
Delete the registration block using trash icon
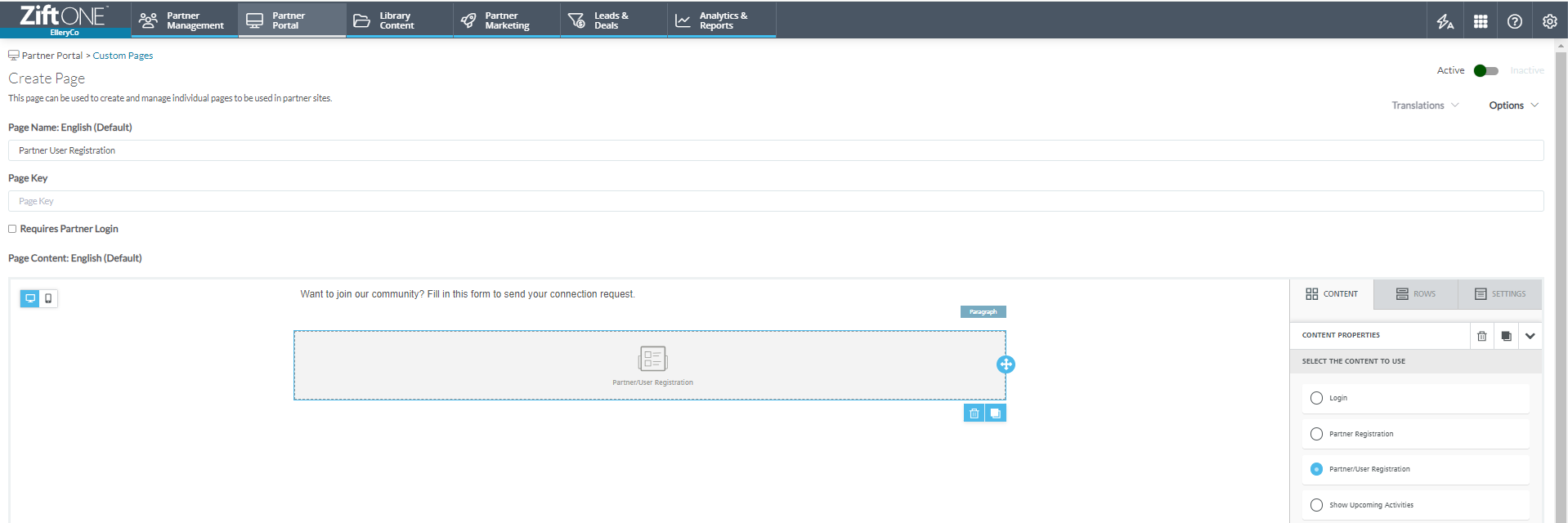pyautogui.click(x=974, y=413)
